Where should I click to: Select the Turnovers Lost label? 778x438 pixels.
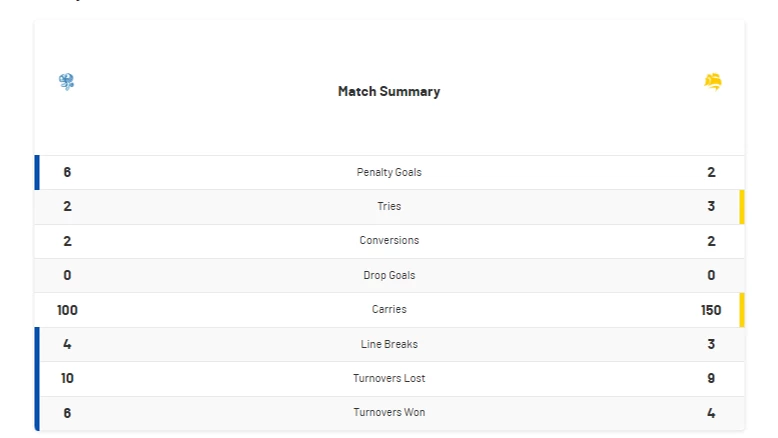click(x=389, y=378)
